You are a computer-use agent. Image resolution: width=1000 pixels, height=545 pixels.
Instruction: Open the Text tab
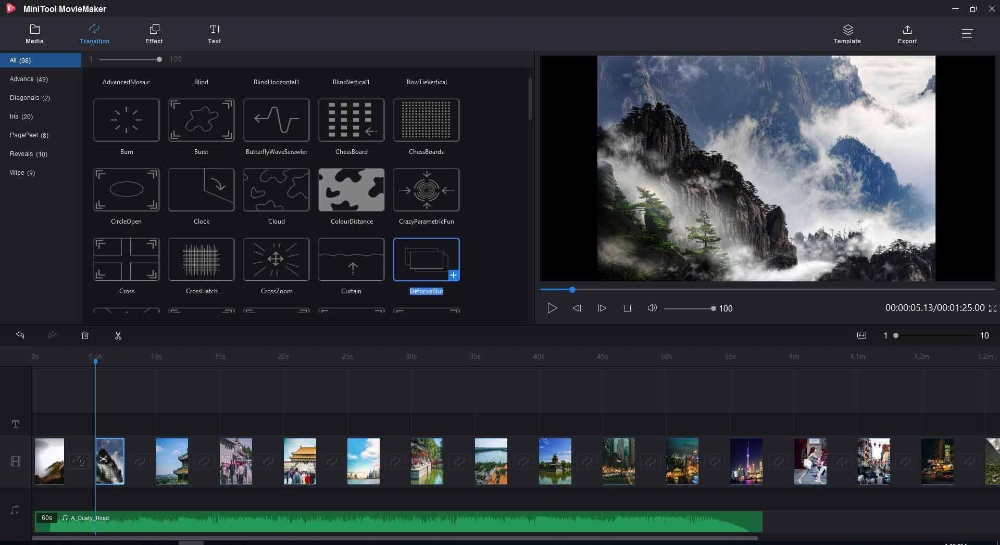[x=214, y=34]
